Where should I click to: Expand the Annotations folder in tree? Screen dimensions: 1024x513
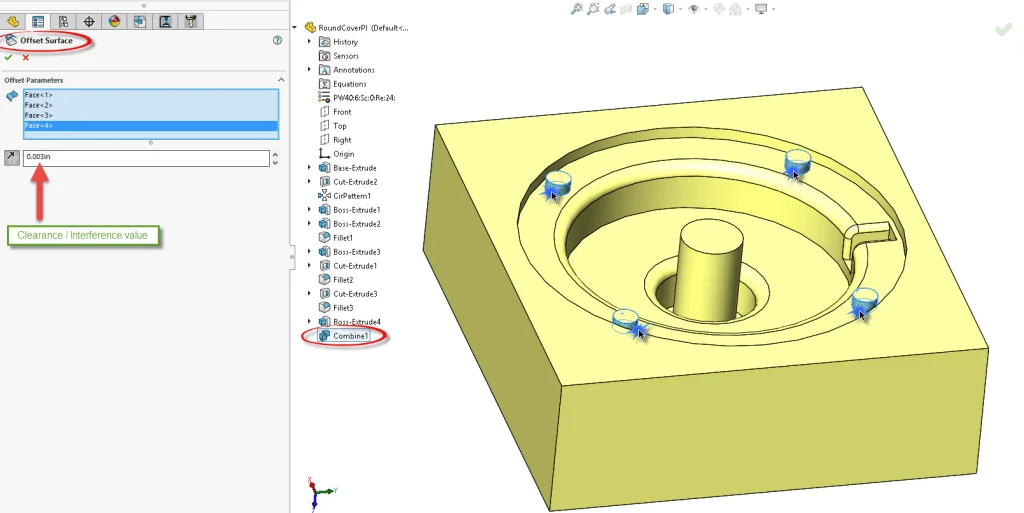pos(309,70)
